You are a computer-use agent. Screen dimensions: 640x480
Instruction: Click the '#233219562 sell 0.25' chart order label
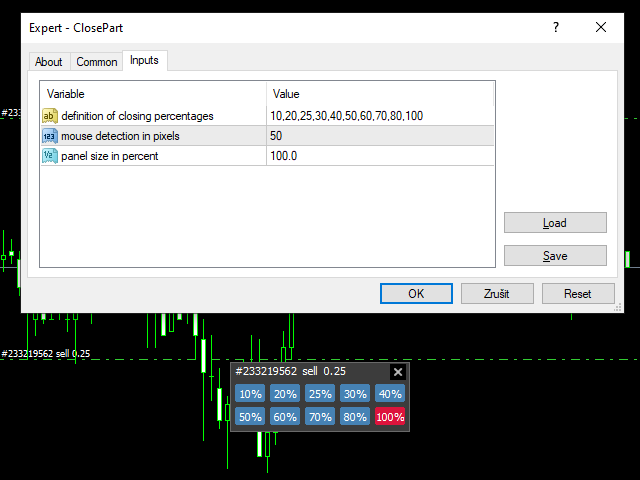pyautogui.click(x=46, y=353)
